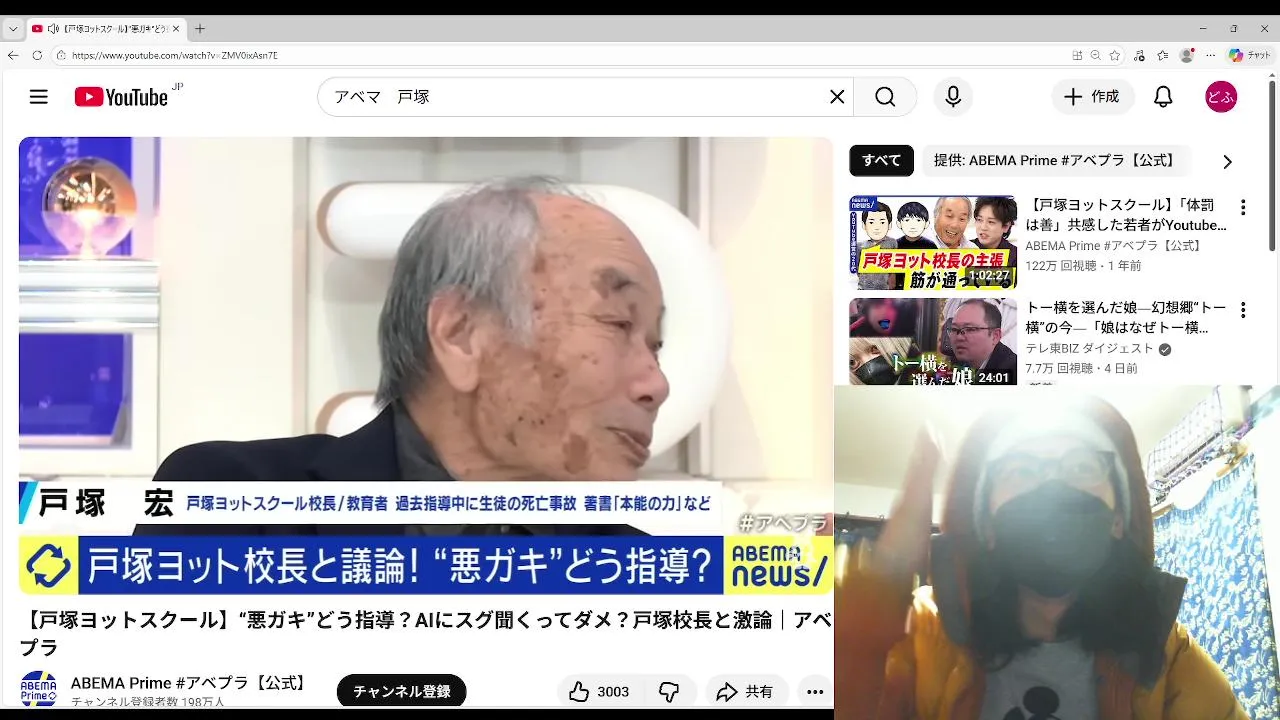Add page to favorites with the star
1280x720 pixels.
[1115, 55]
